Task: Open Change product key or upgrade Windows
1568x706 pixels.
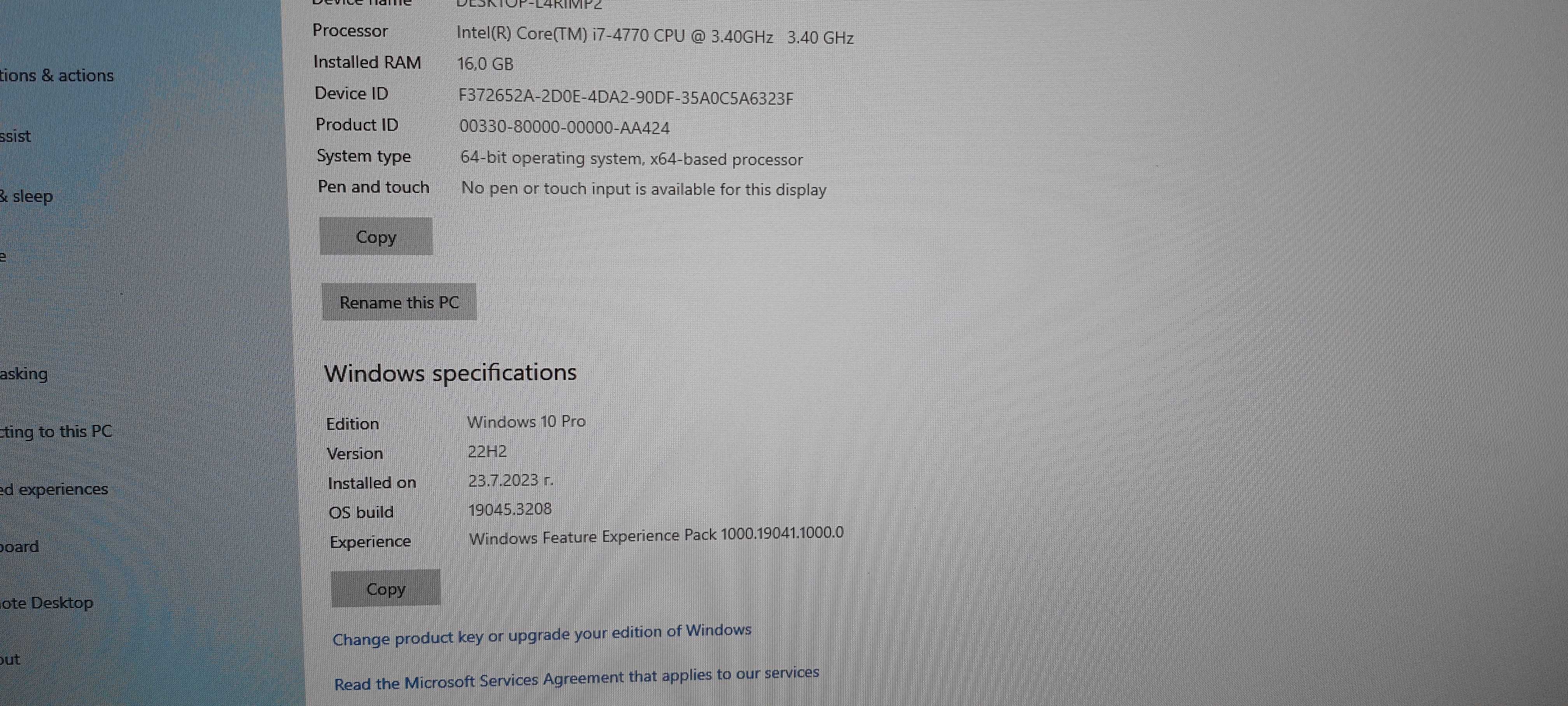Action: tap(540, 630)
